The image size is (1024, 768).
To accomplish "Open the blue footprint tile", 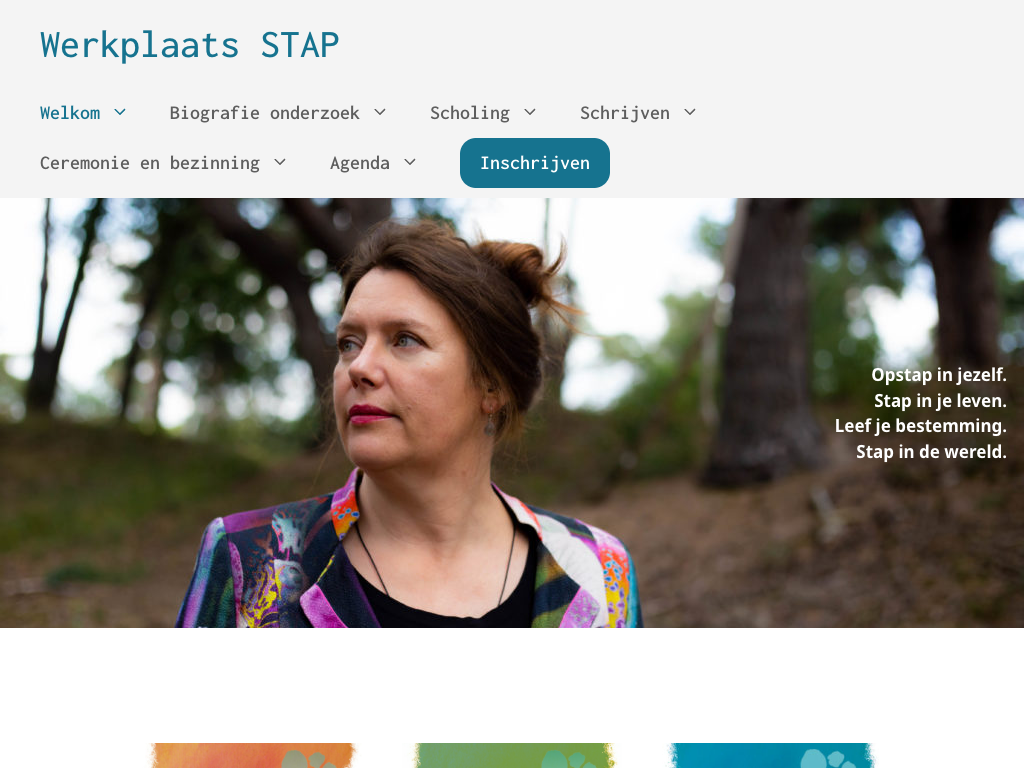I will click(x=771, y=756).
